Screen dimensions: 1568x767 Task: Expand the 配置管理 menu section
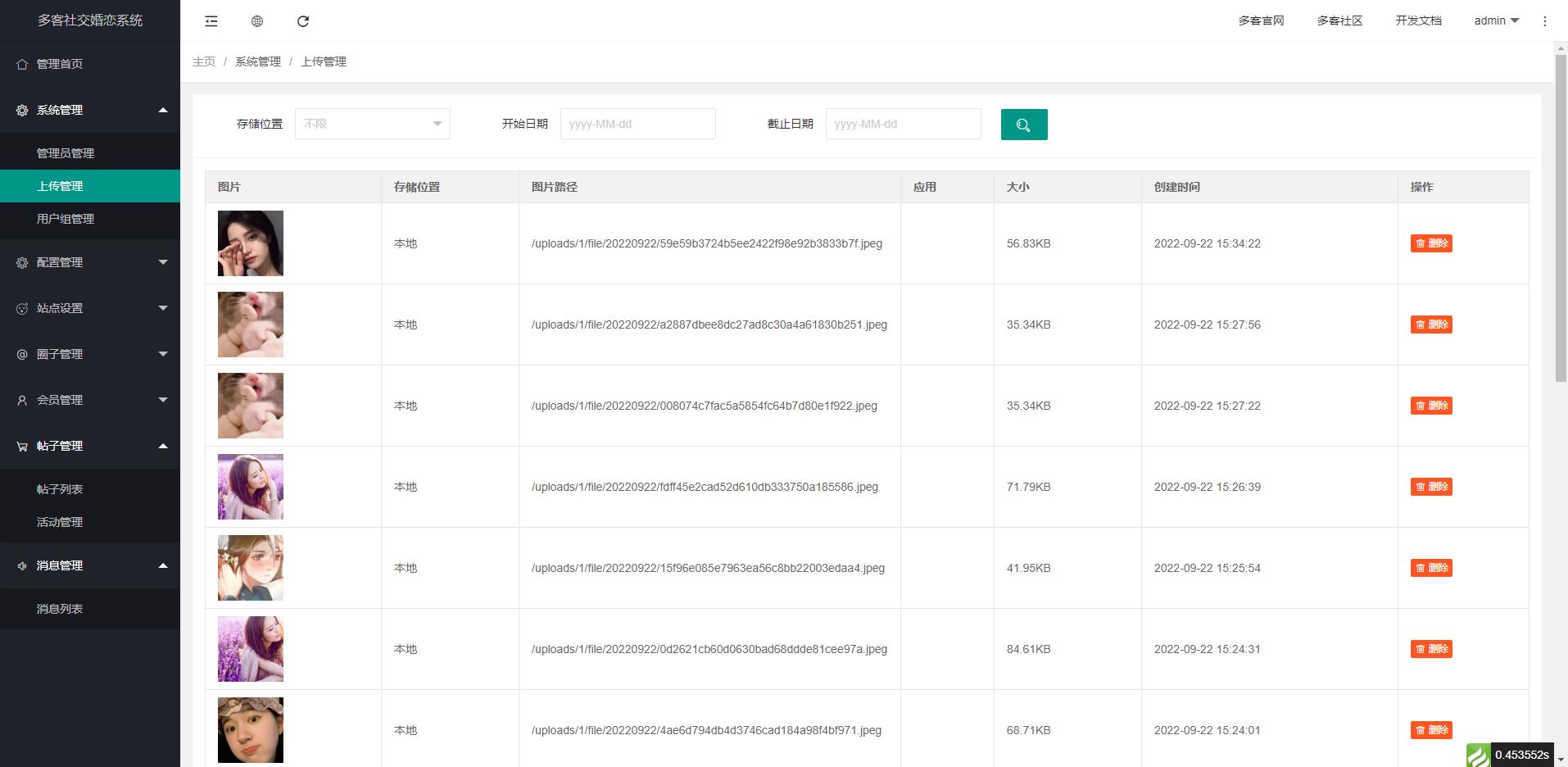pyautogui.click(x=90, y=262)
